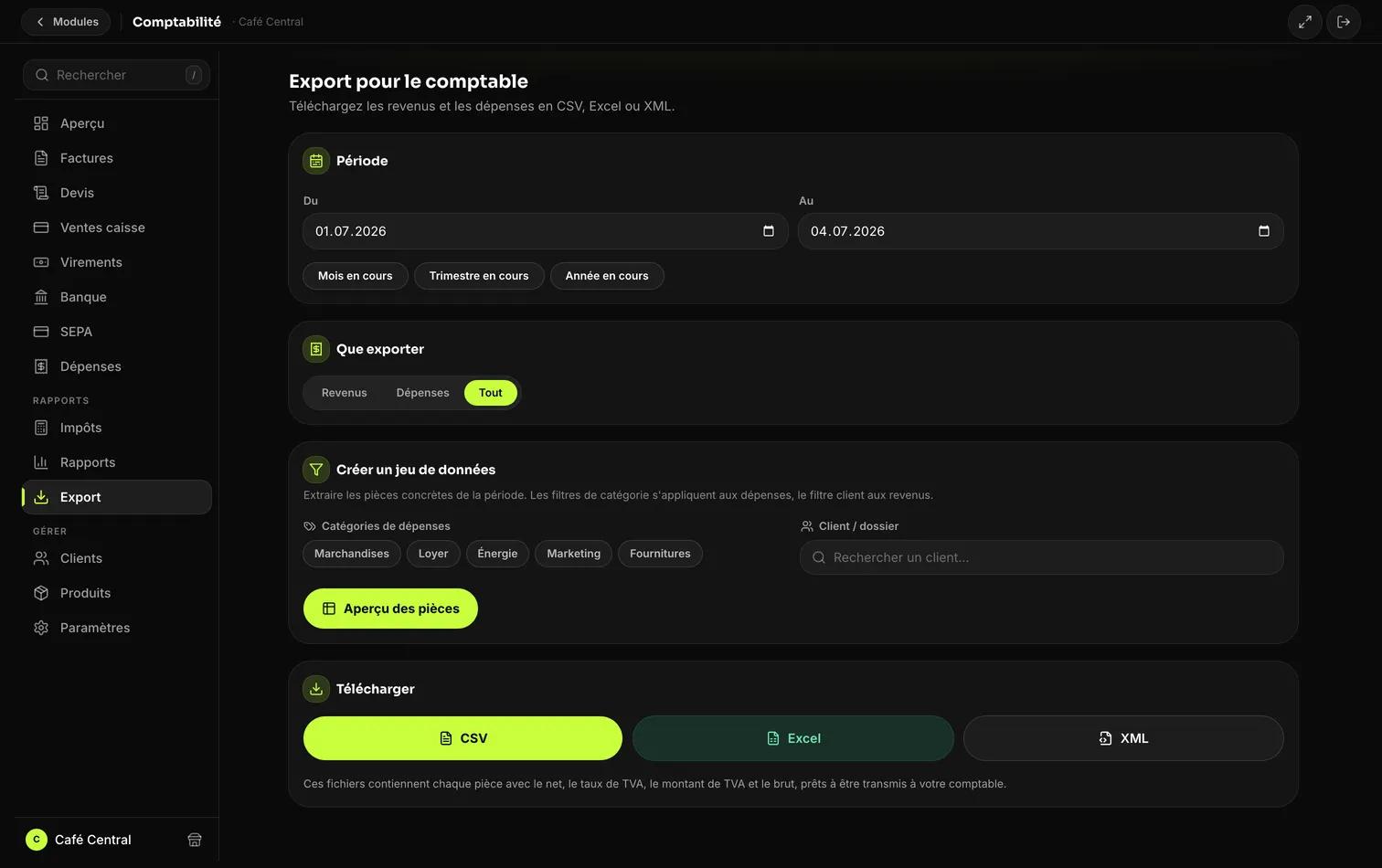Open the Clients menu entry

coord(117,558)
